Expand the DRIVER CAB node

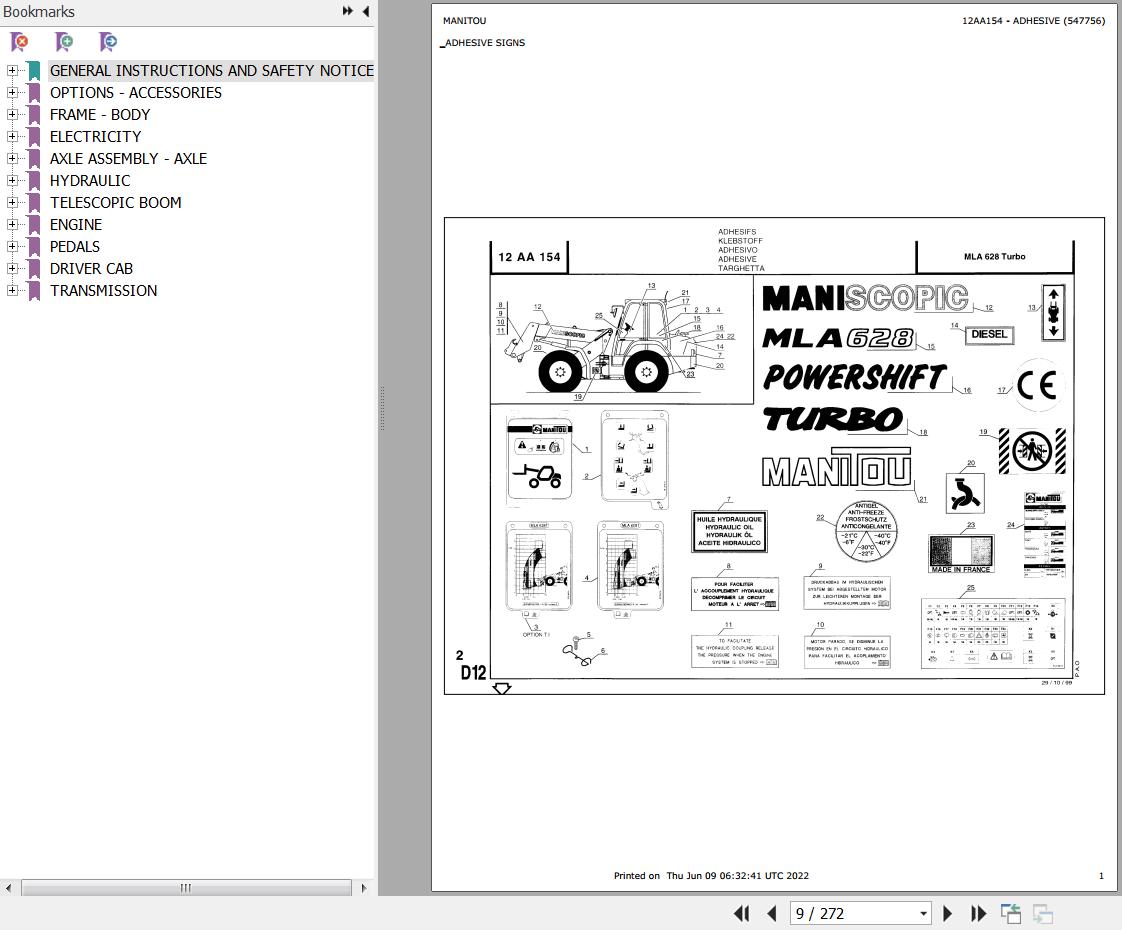[11, 268]
